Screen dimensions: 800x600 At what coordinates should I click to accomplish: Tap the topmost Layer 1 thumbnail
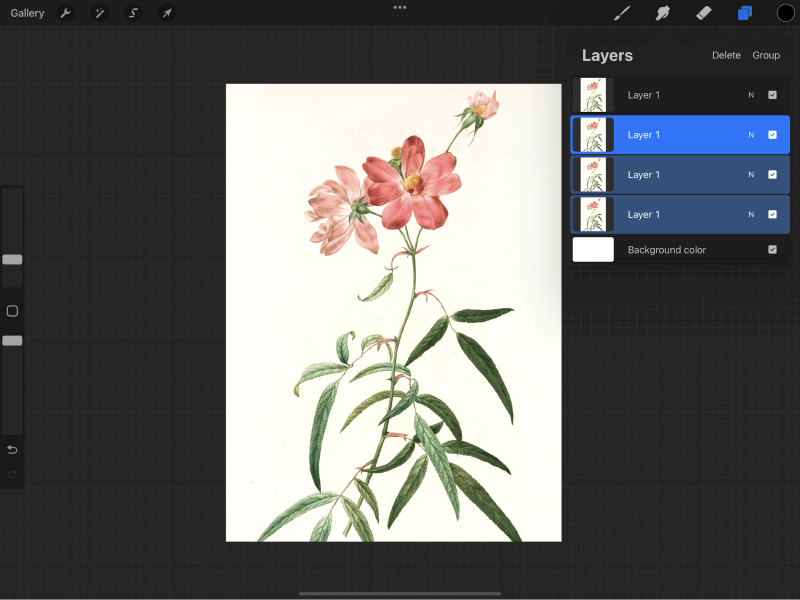pyautogui.click(x=593, y=95)
